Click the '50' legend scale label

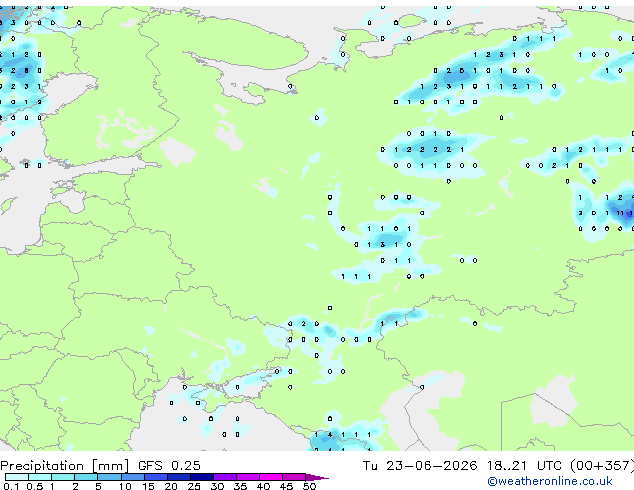click(x=310, y=486)
